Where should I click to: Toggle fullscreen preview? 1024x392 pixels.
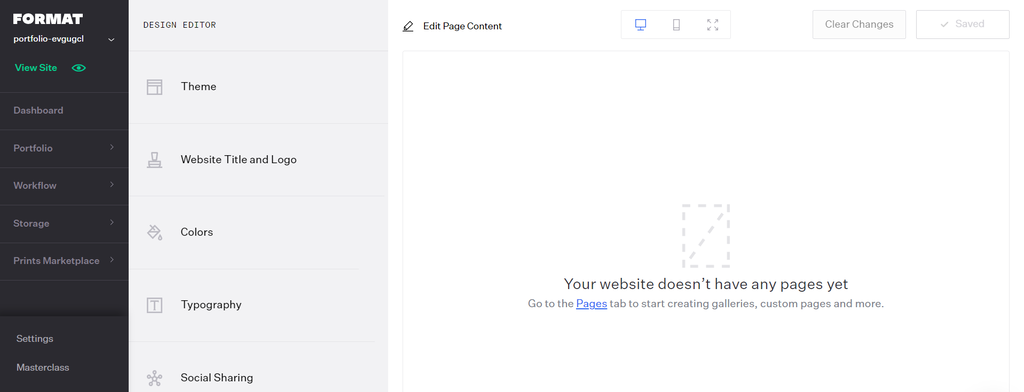click(712, 25)
